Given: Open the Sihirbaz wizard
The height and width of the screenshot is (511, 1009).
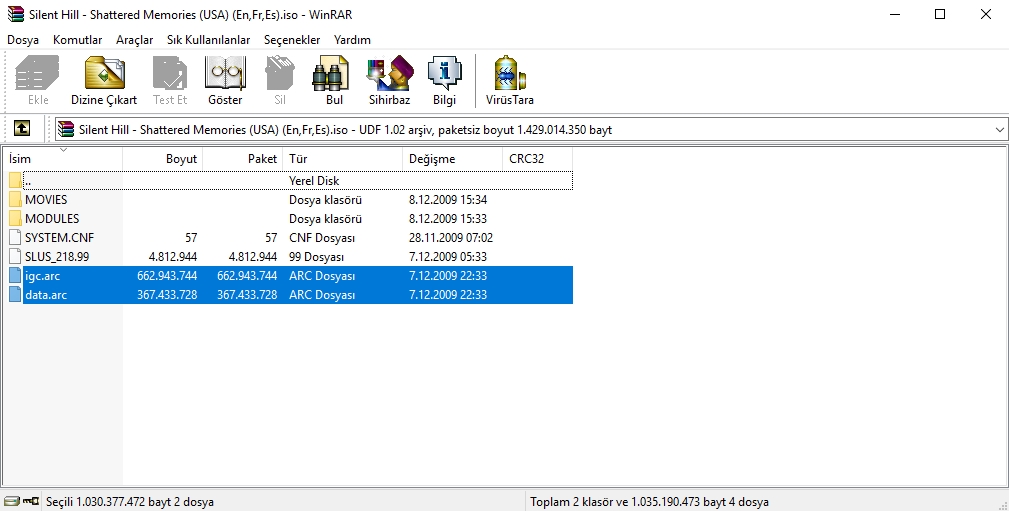Looking at the screenshot, I should click(389, 80).
